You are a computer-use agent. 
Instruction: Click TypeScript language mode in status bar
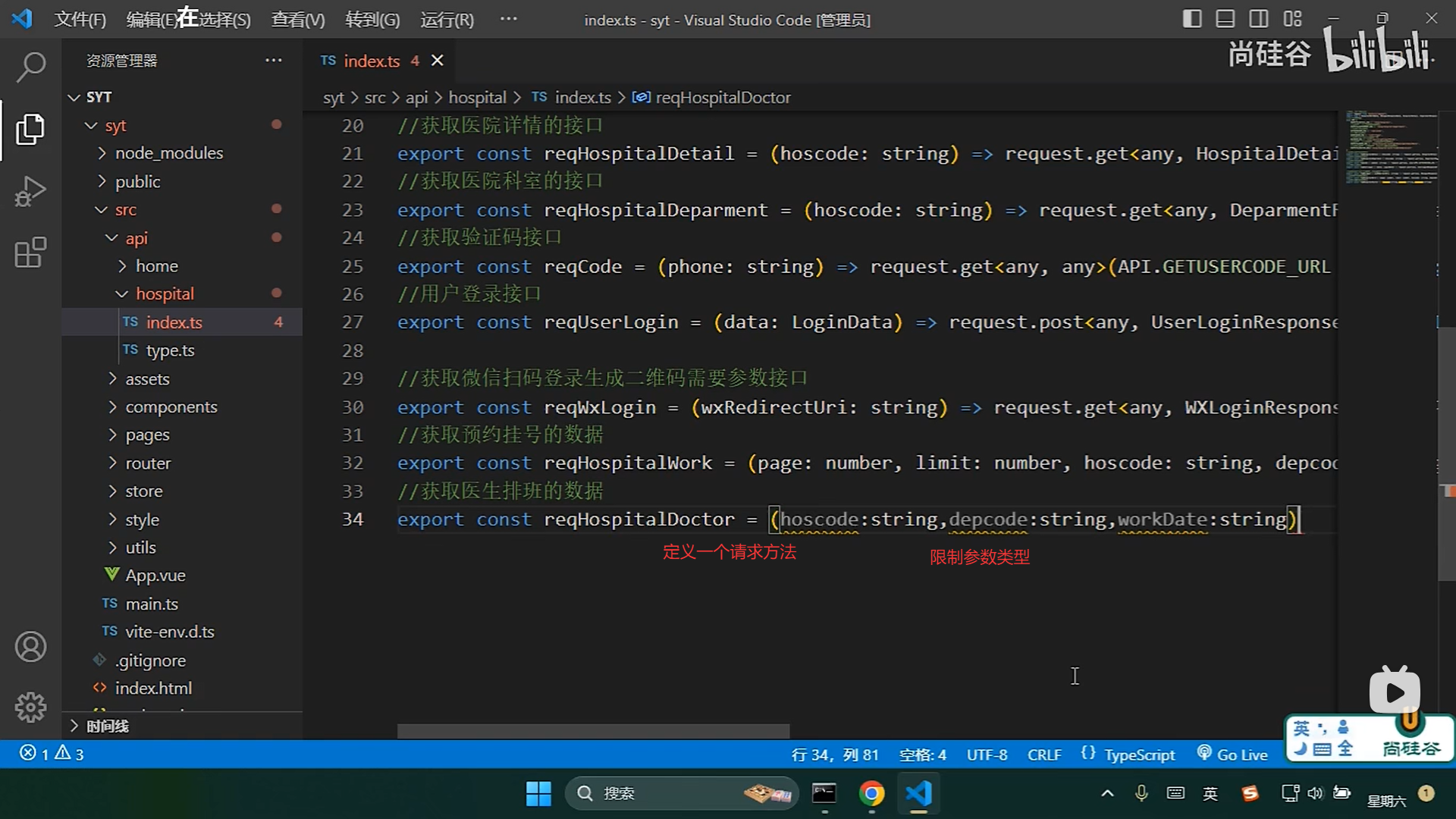coord(1138,755)
